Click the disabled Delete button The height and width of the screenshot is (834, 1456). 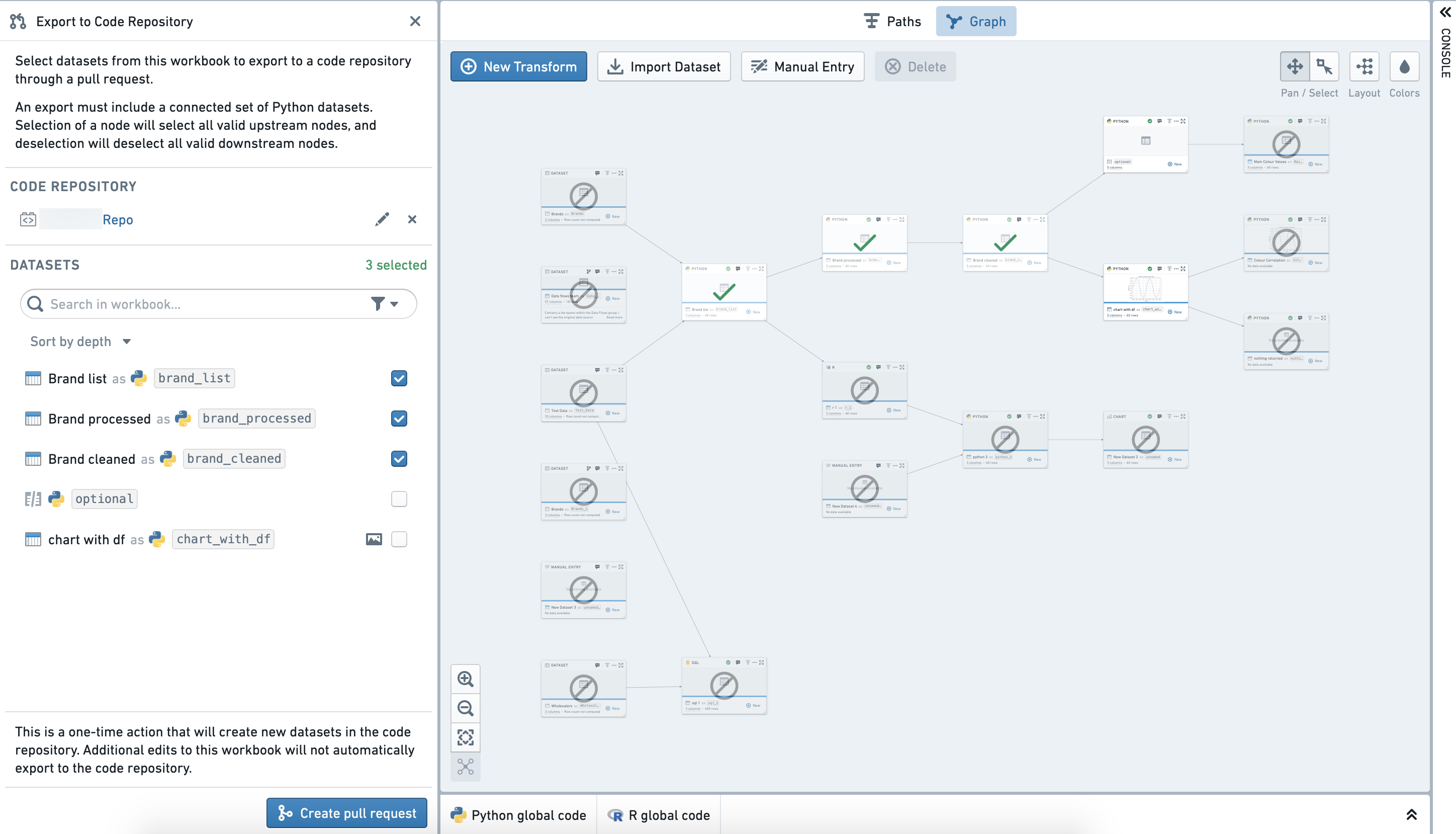tap(915, 66)
